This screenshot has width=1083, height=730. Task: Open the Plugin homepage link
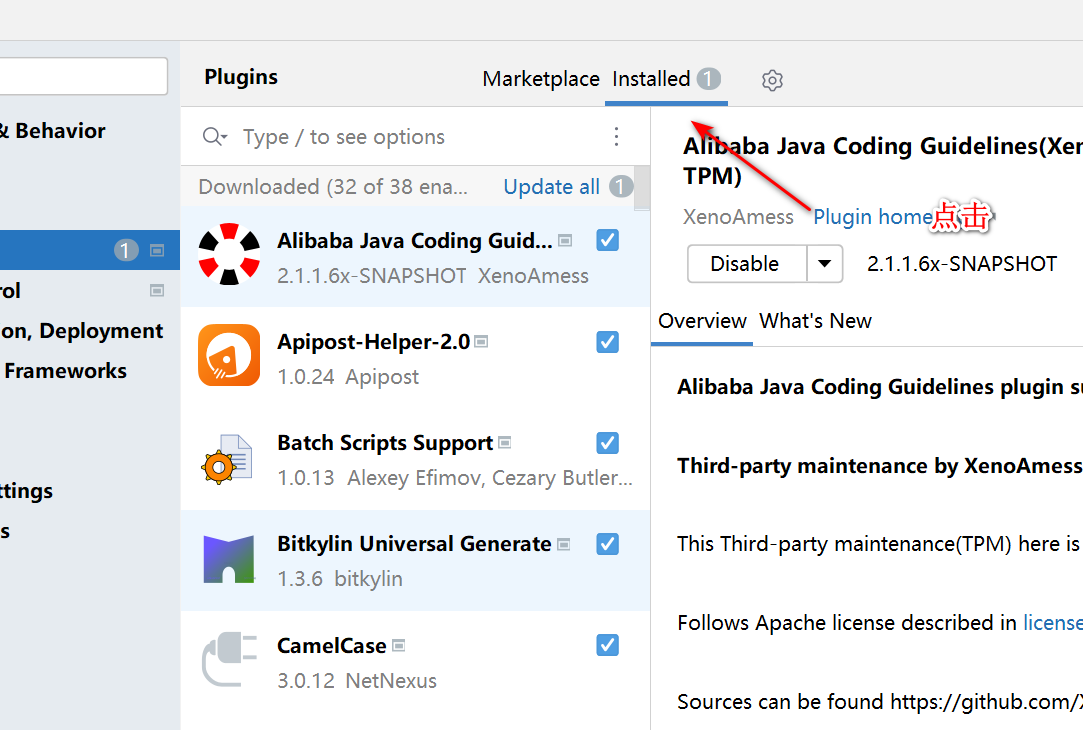point(872,217)
